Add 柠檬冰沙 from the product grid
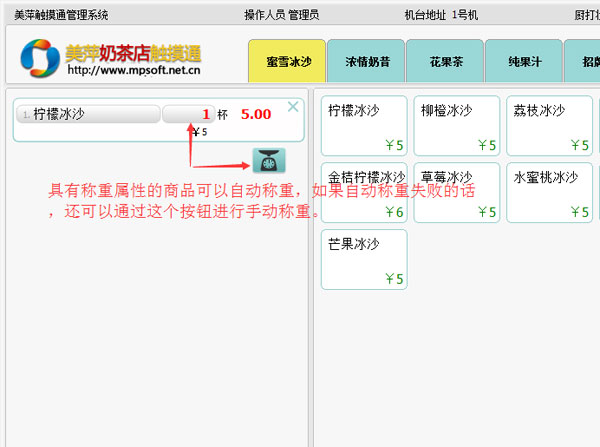The width and height of the screenshot is (600, 447). pyautogui.click(x=364, y=126)
